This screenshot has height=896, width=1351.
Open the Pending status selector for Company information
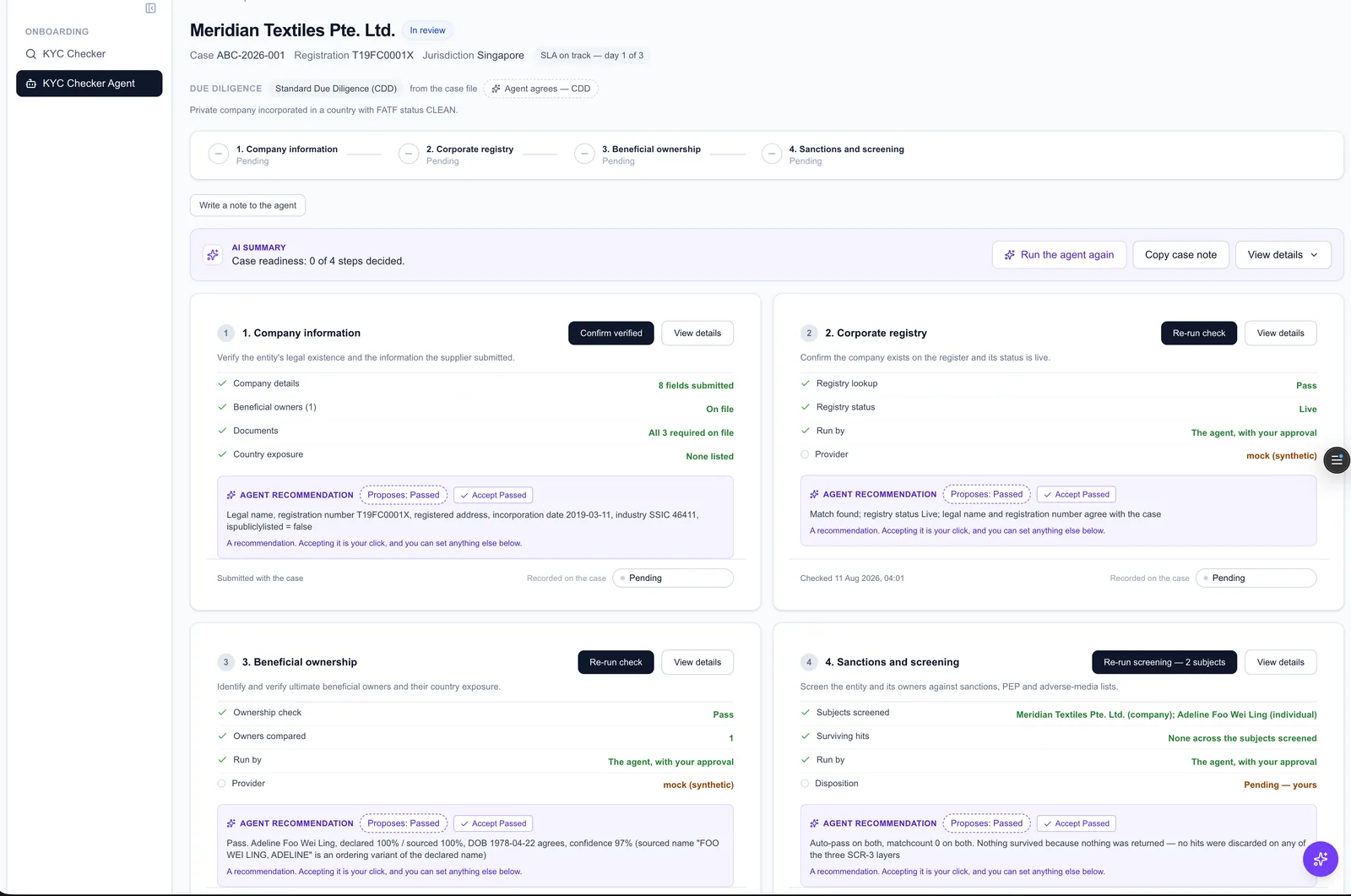[x=673, y=578]
